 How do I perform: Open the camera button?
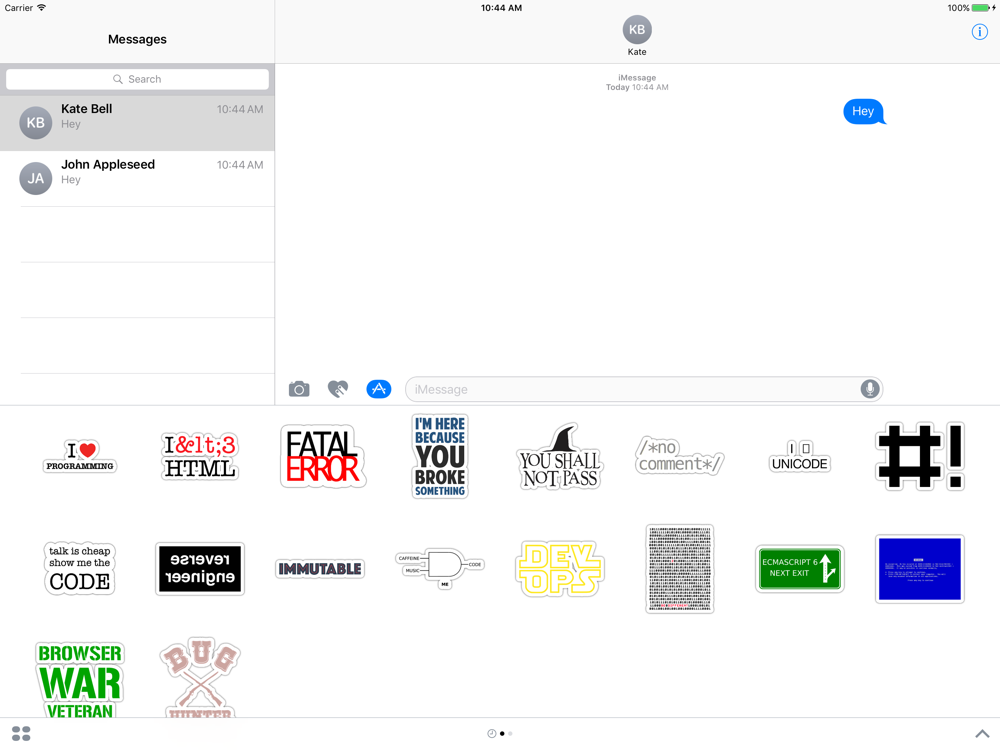[298, 389]
